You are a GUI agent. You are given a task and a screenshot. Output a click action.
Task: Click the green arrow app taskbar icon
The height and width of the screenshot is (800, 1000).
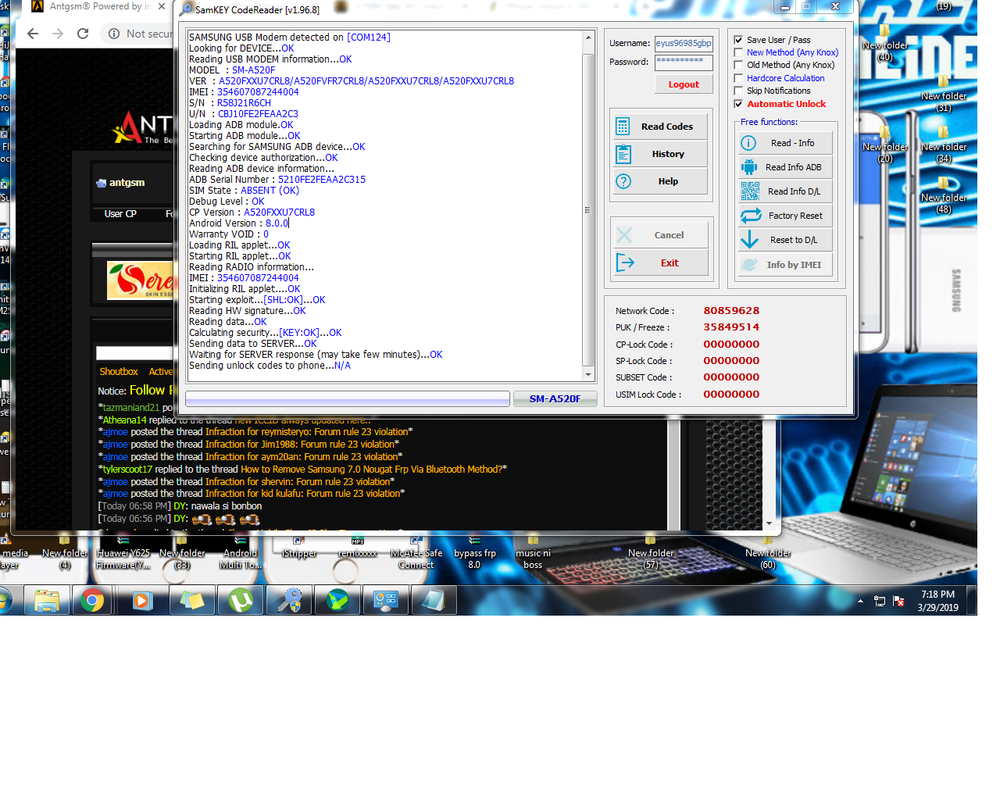[x=337, y=601]
